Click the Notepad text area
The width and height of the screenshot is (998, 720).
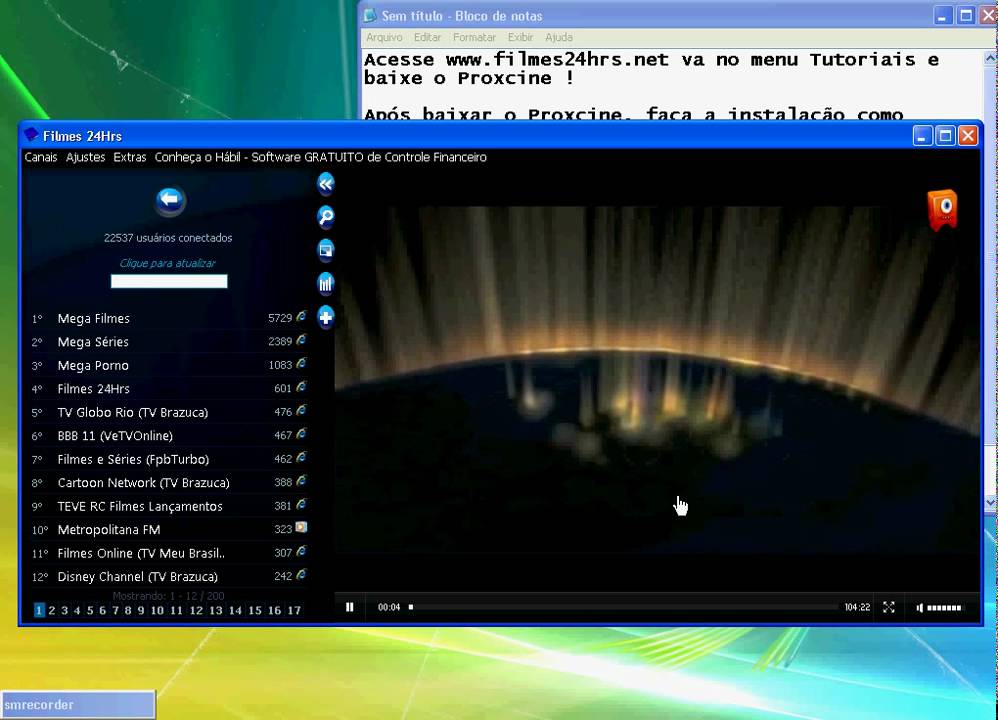click(x=672, y=86)
